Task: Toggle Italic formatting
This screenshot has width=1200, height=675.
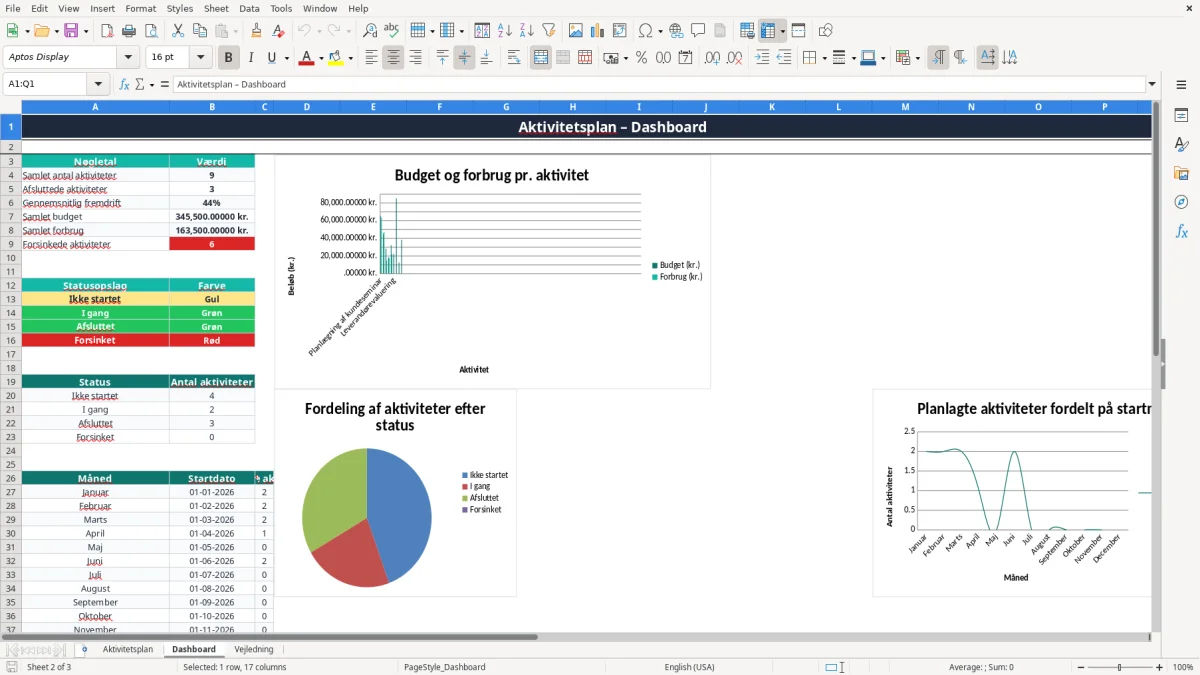Action: pyautogui.click(x=251, y=58)
